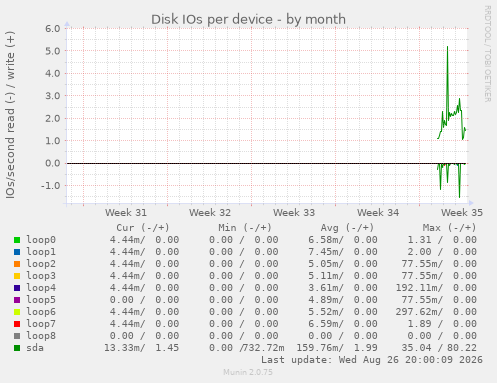Click the sda max value '35.04 / 80.22'
497x383 pixels.
pos(439,348)
